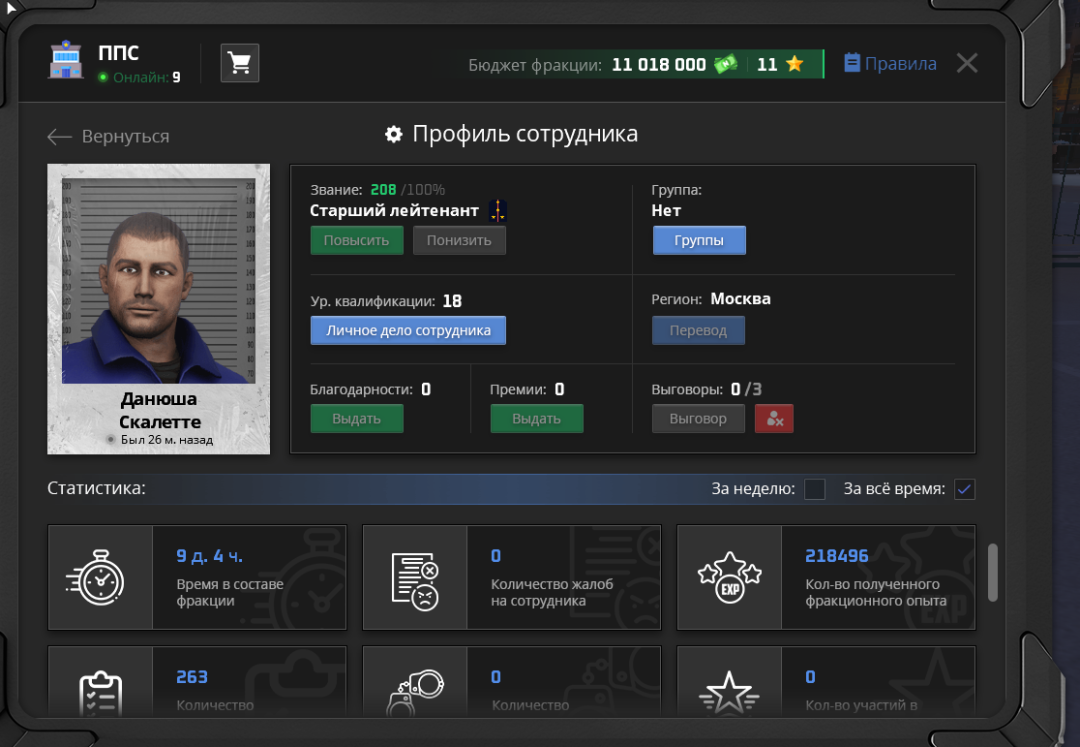Click the senior lieutenant rank insignia

point(498,211)
